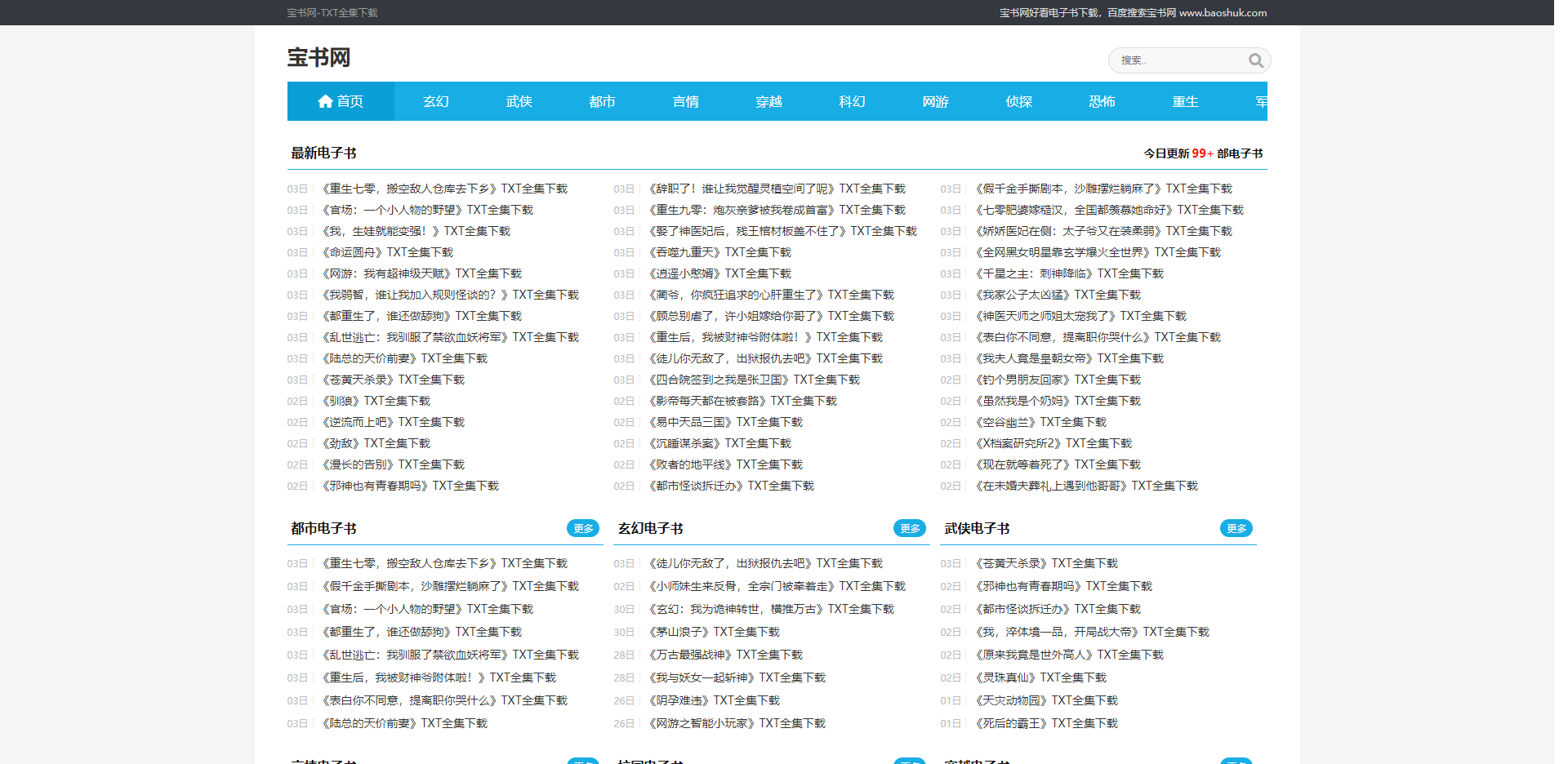The height and width of the screenshot is (764, 1568).
Task: Open 《吞噬九重天》TXT全集下载 link
Action: pos(718,252)
